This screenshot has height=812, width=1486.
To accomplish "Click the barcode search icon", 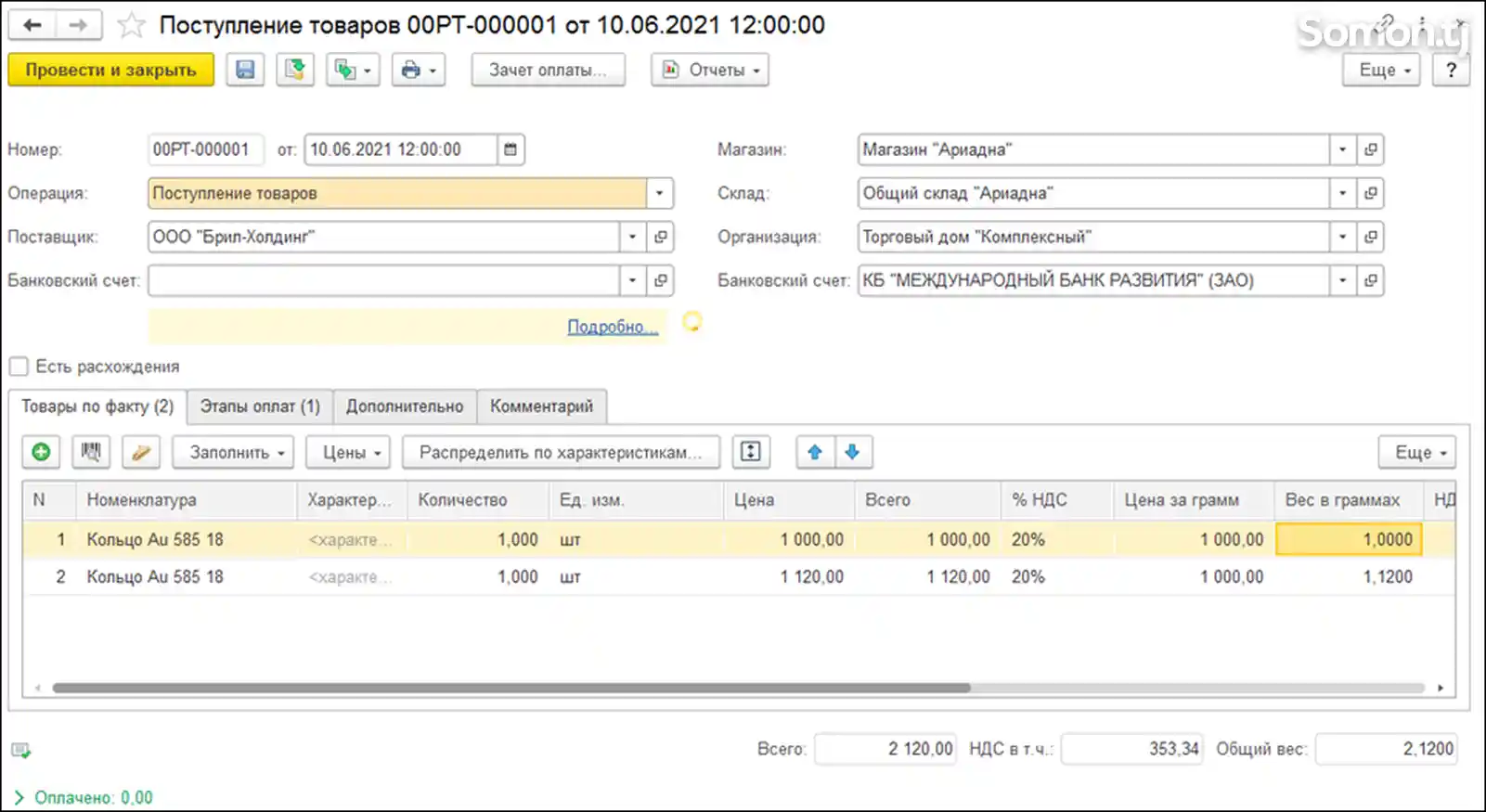I will 90,452.
